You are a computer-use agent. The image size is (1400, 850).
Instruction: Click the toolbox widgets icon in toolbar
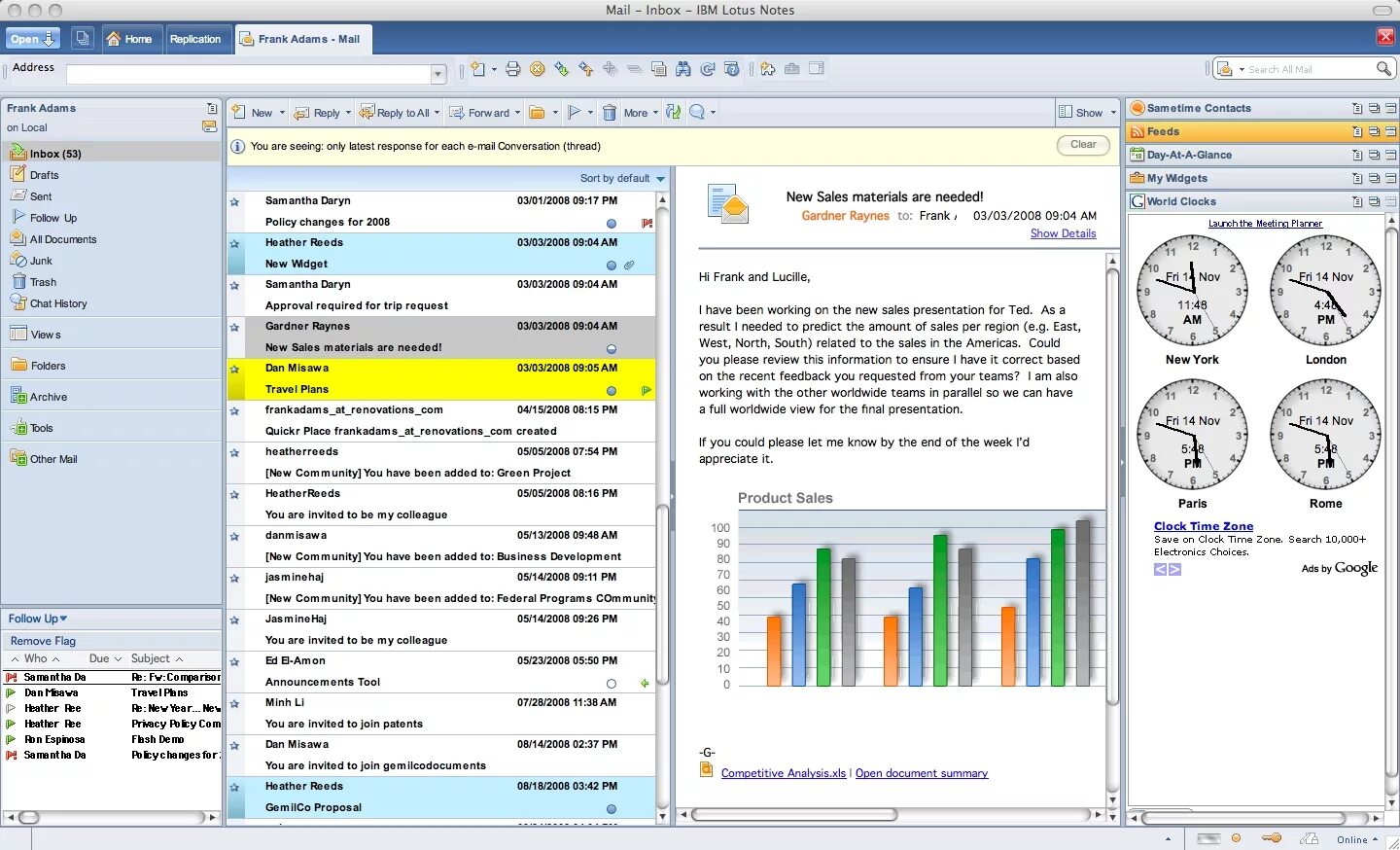click(x=792, y=69)
